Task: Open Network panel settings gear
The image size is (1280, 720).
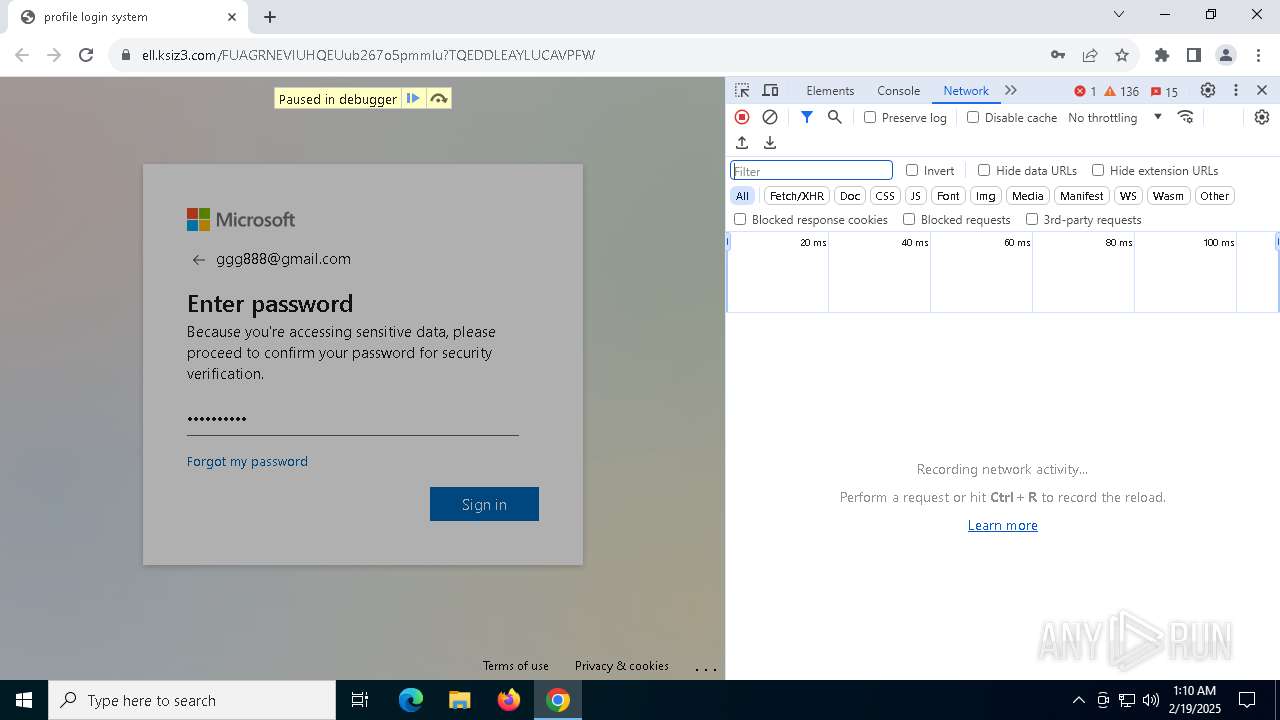Action: [x=1262, y=117]
